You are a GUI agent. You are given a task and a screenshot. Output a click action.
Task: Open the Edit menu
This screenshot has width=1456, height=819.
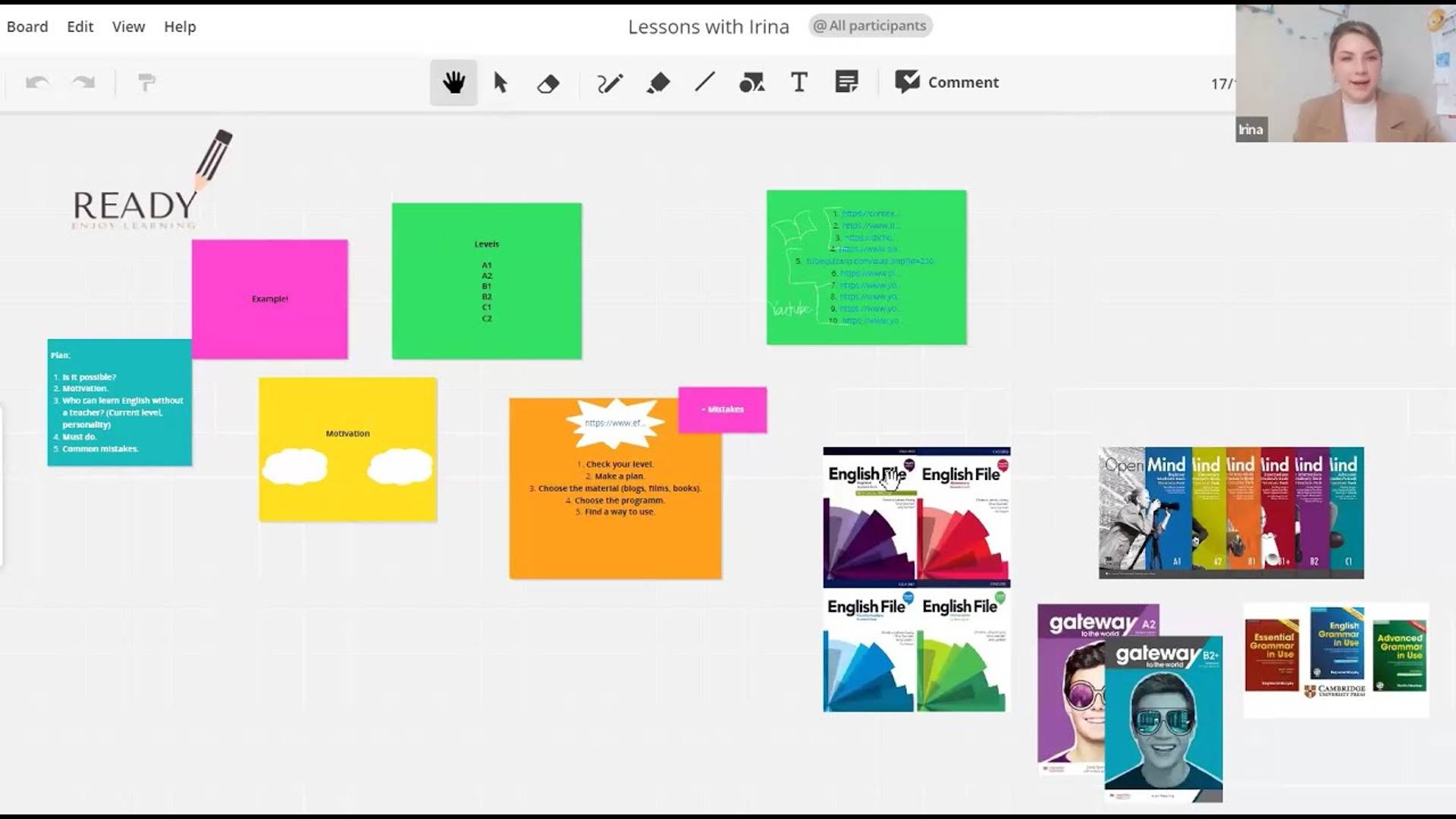(x=80, y=27)
